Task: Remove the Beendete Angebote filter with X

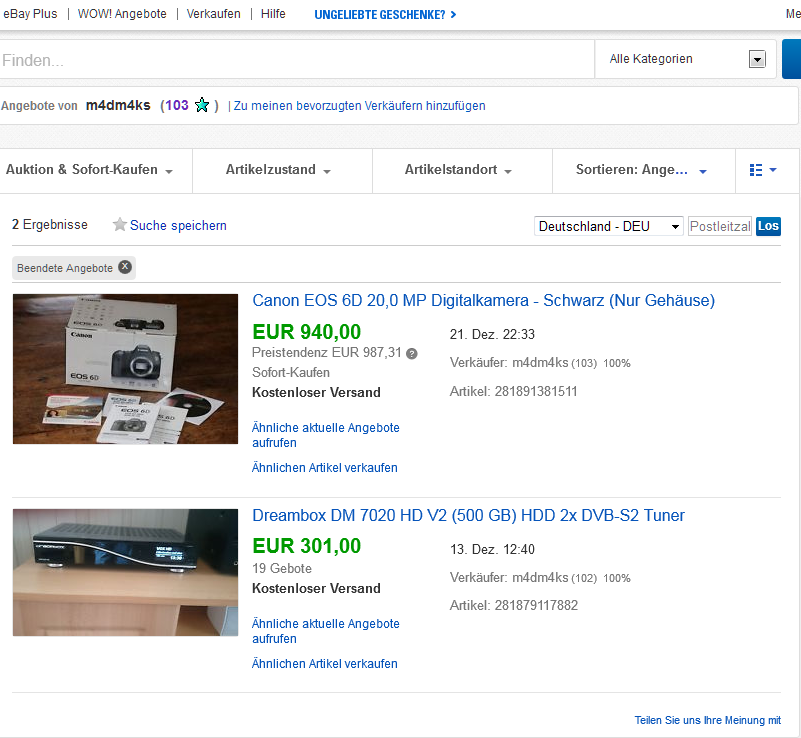Action: [124, 267]
